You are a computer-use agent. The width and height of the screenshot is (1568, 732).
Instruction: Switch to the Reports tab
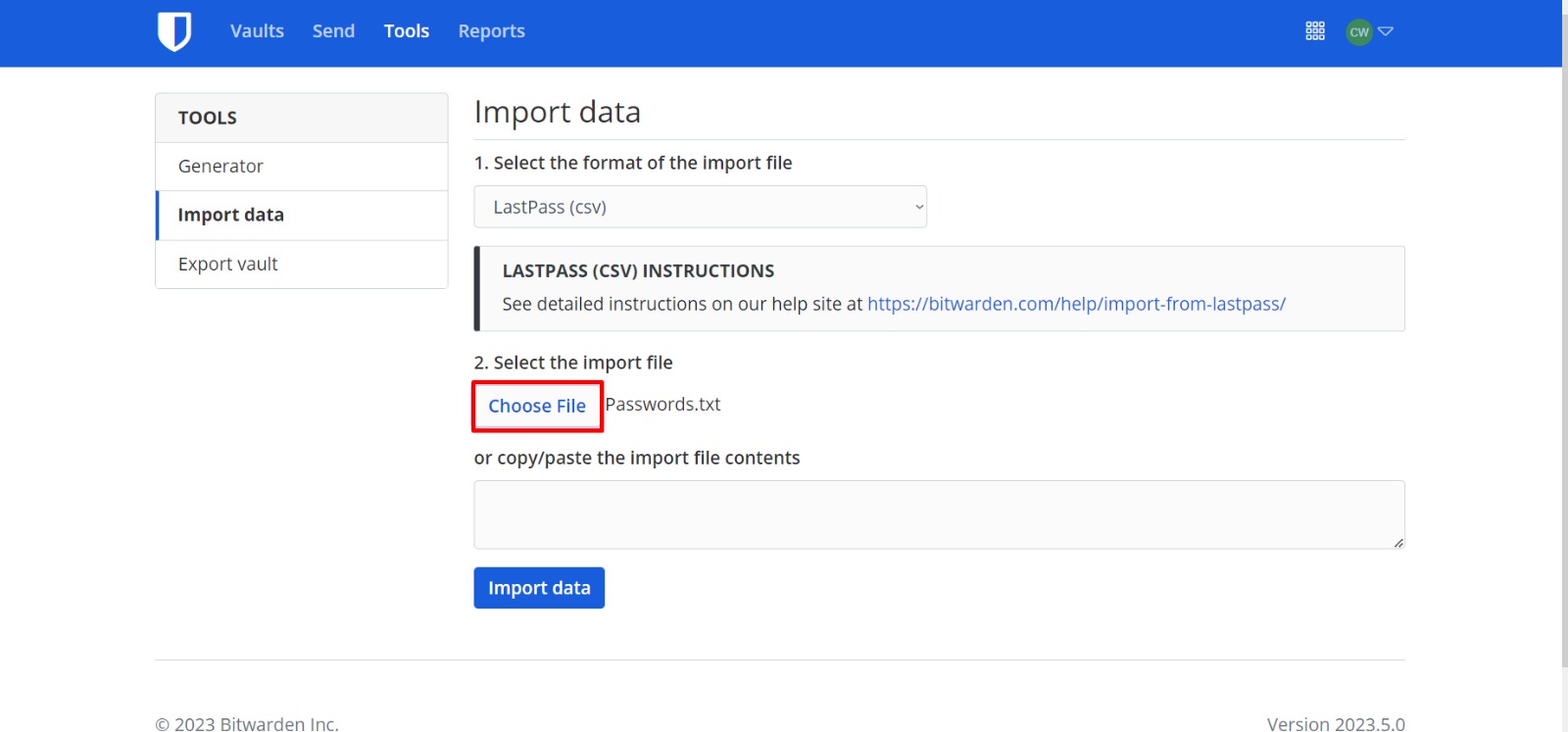pyautogui.click(x=491, y=31)
